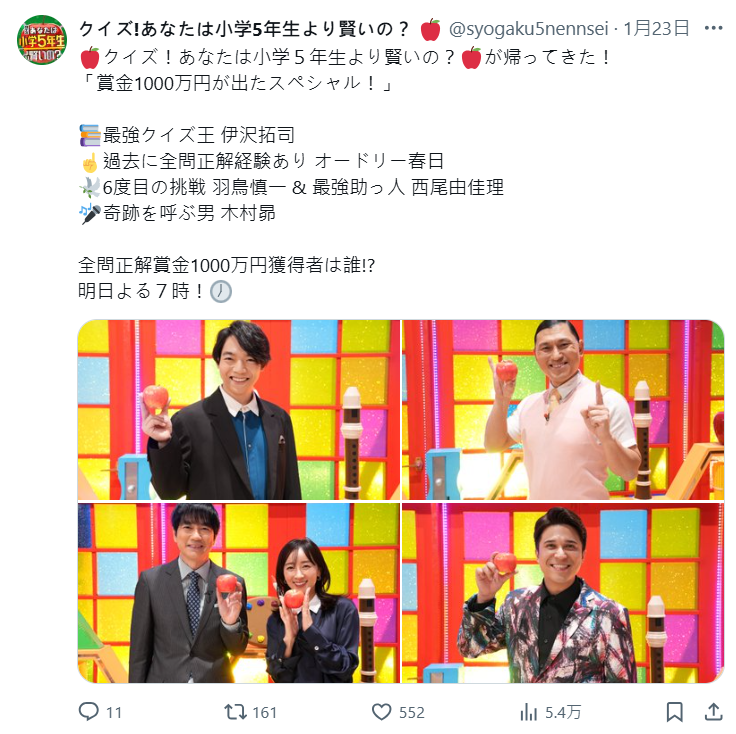Open the reply comment icon
Viewport: 736px width, 734px height.
pyautogui.click(x=88, y=711)
